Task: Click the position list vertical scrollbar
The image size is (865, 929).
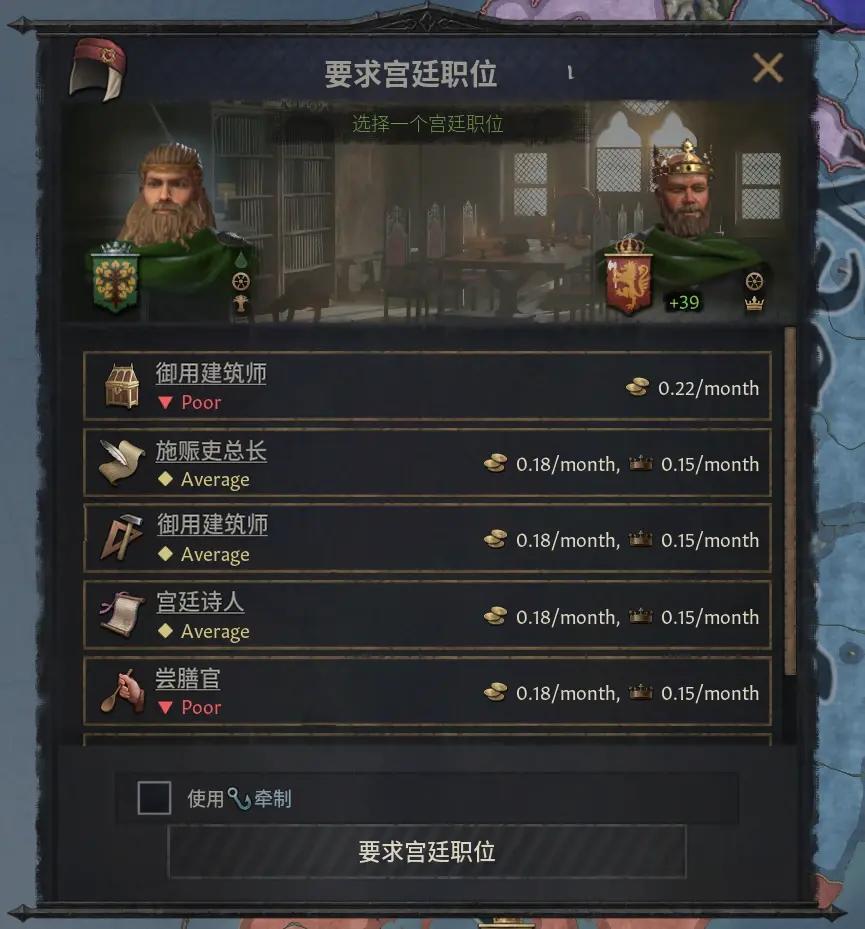Action: click(x=789, y=501)
